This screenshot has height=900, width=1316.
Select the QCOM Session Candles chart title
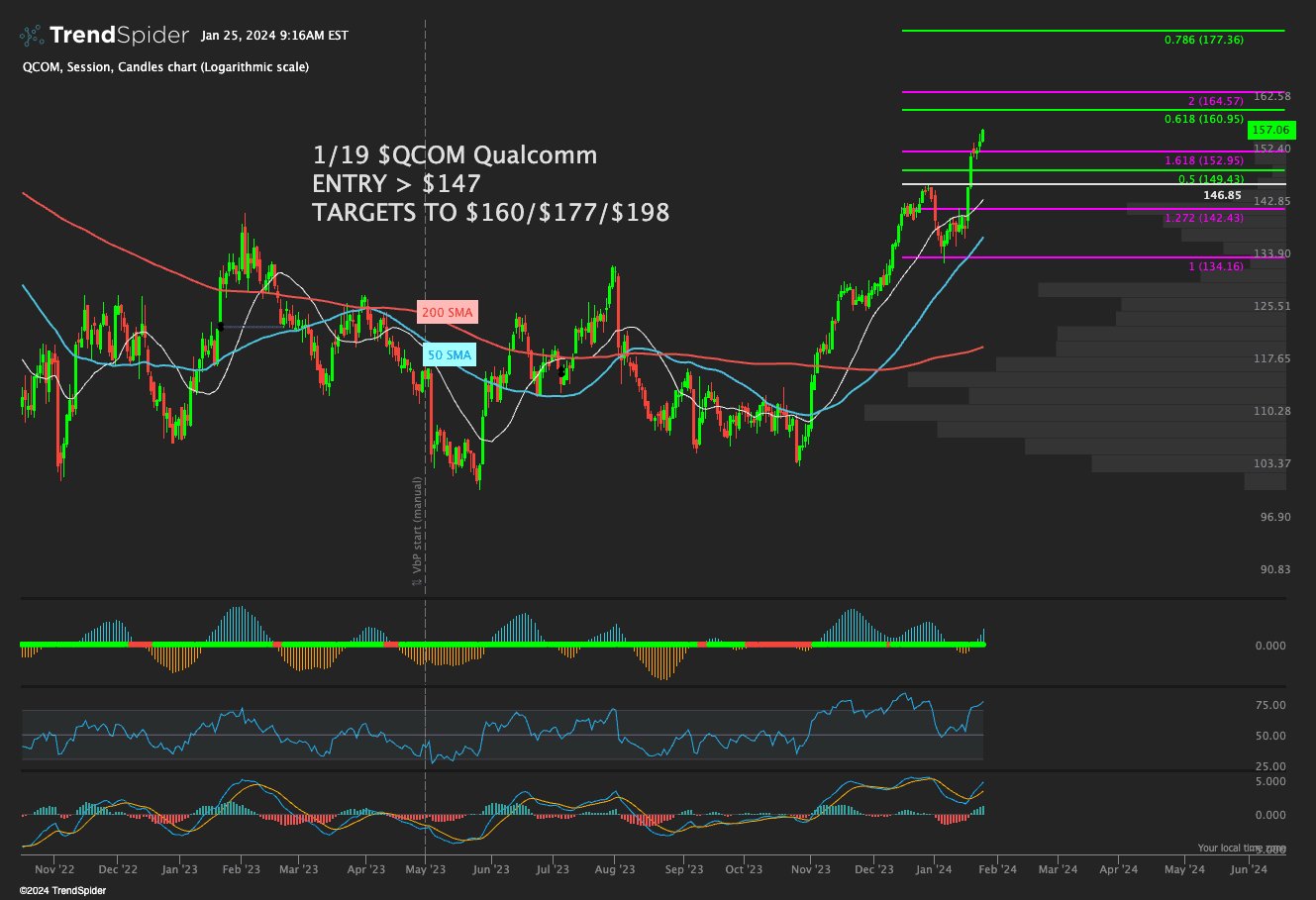[x=164, y=66]
